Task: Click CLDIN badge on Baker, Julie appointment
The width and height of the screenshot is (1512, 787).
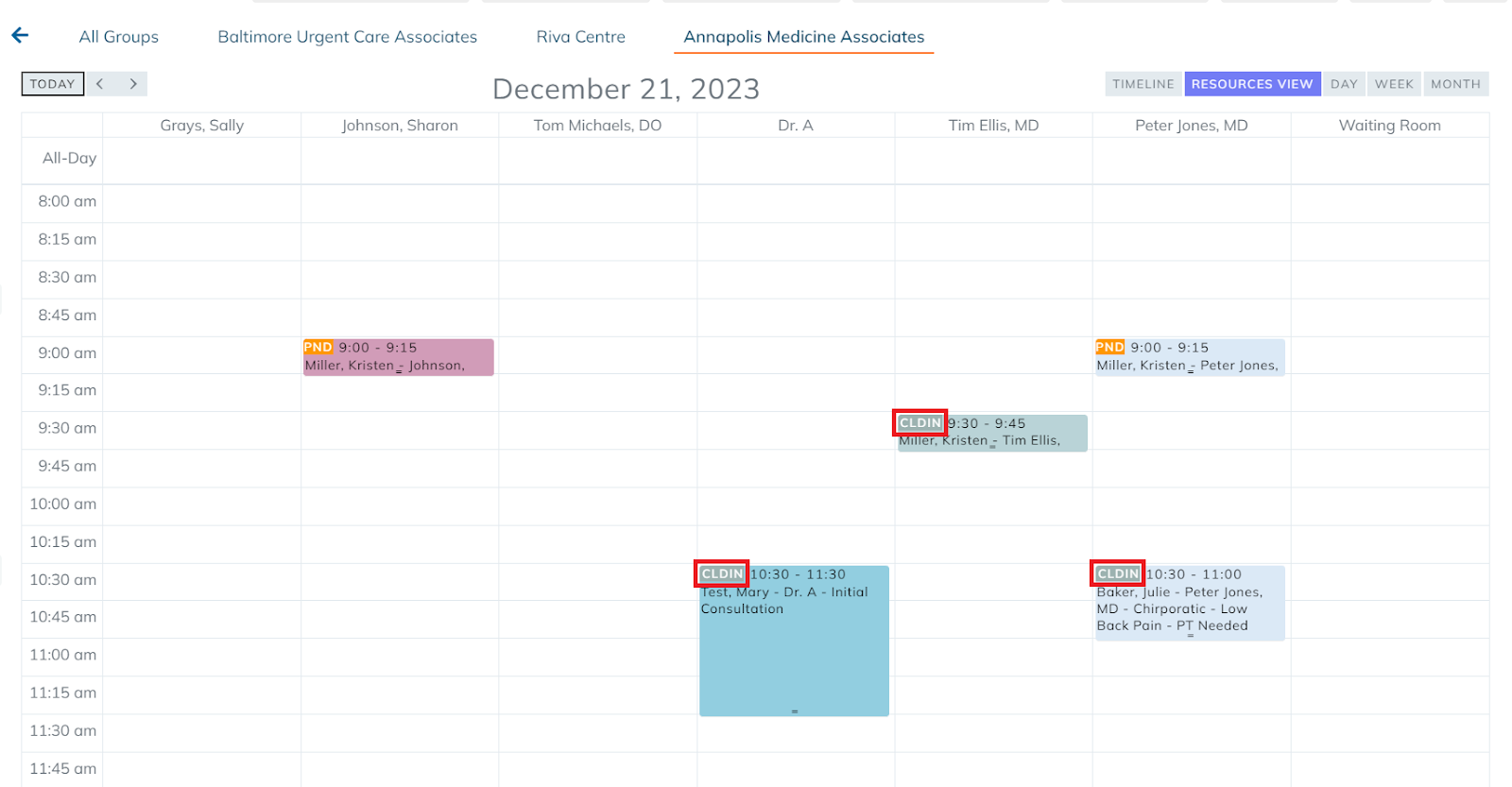Action: click(x=1118, y=573)
